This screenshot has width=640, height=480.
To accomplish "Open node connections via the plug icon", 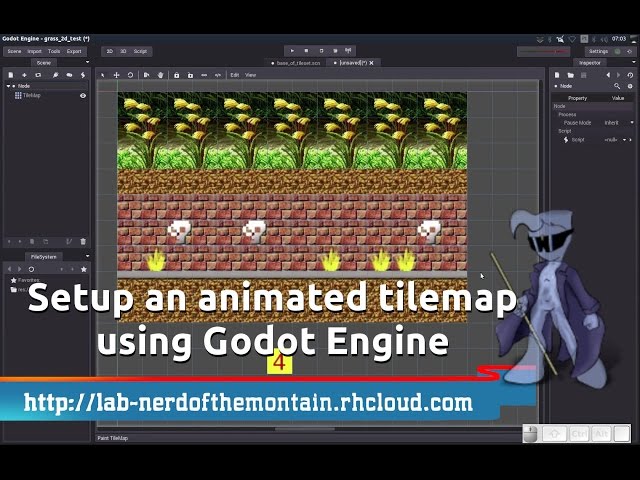I will 56,75.
